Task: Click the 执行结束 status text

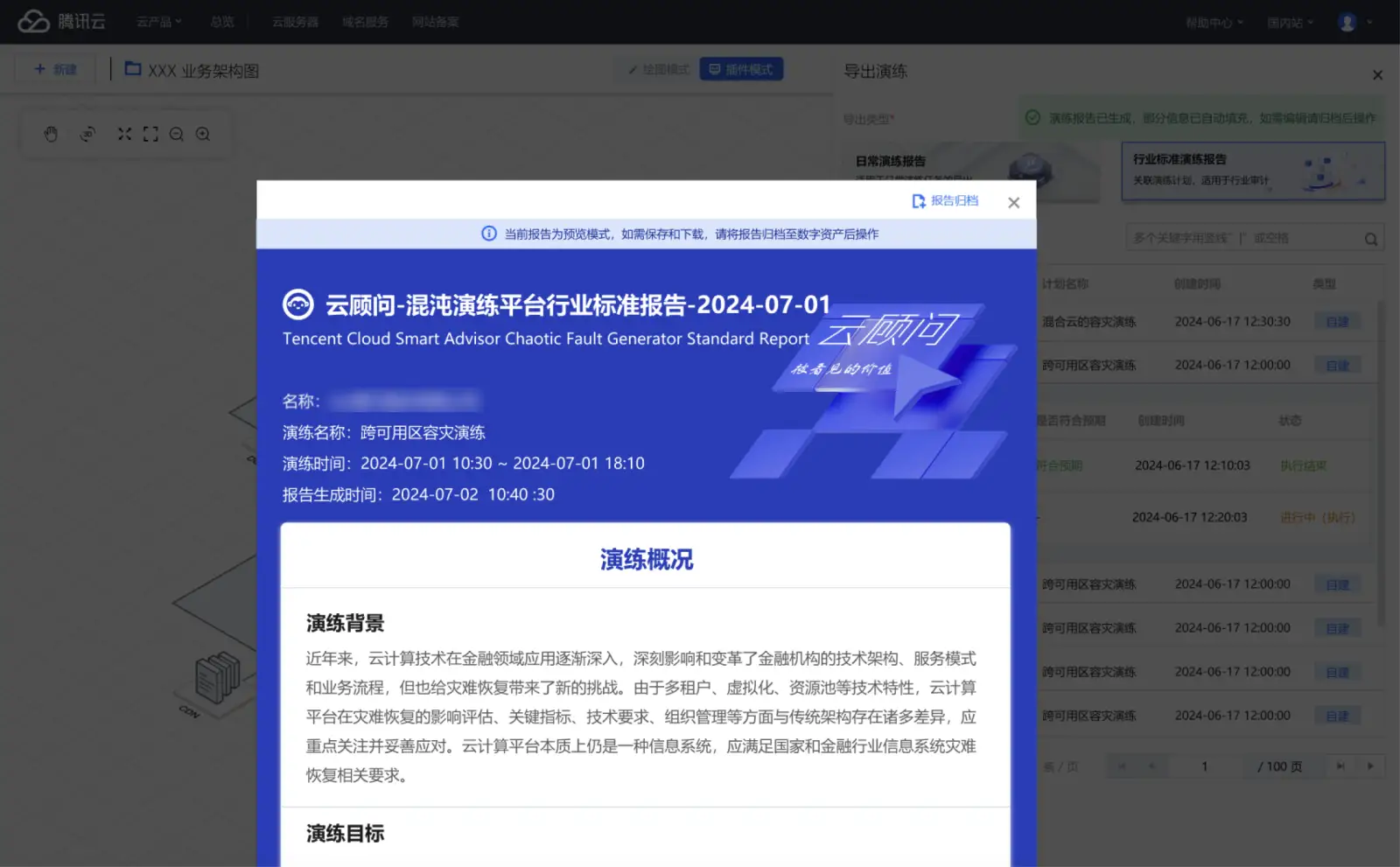Action: [1303, 465]
